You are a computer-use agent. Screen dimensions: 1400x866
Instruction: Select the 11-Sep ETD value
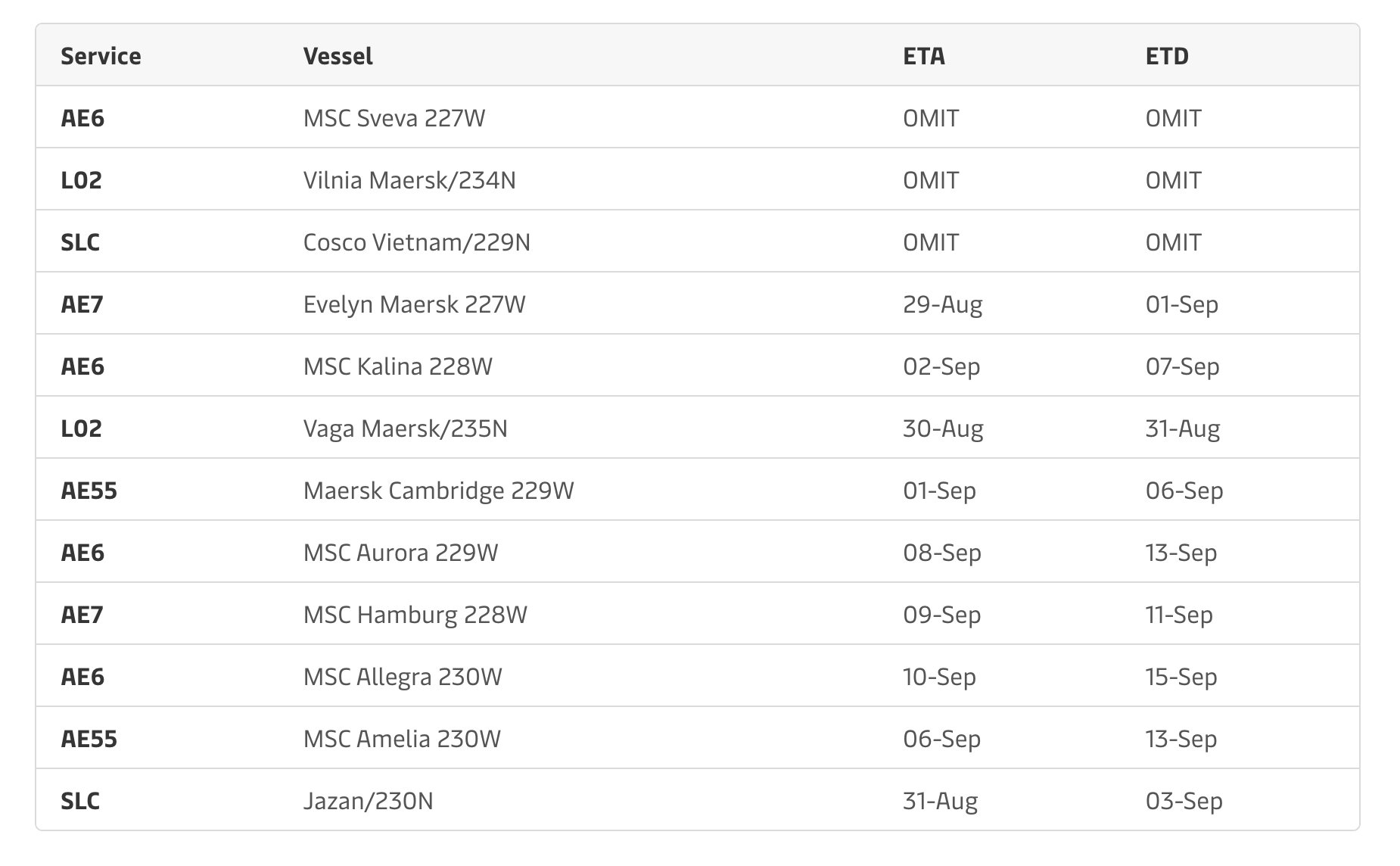(x=1179, y=615)
